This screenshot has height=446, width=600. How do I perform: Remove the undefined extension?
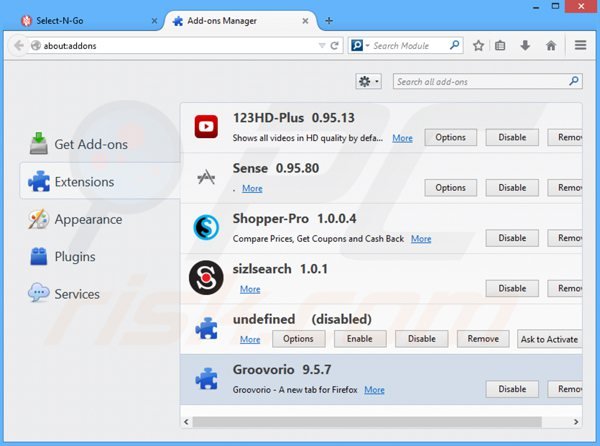(x=483, y=339)
